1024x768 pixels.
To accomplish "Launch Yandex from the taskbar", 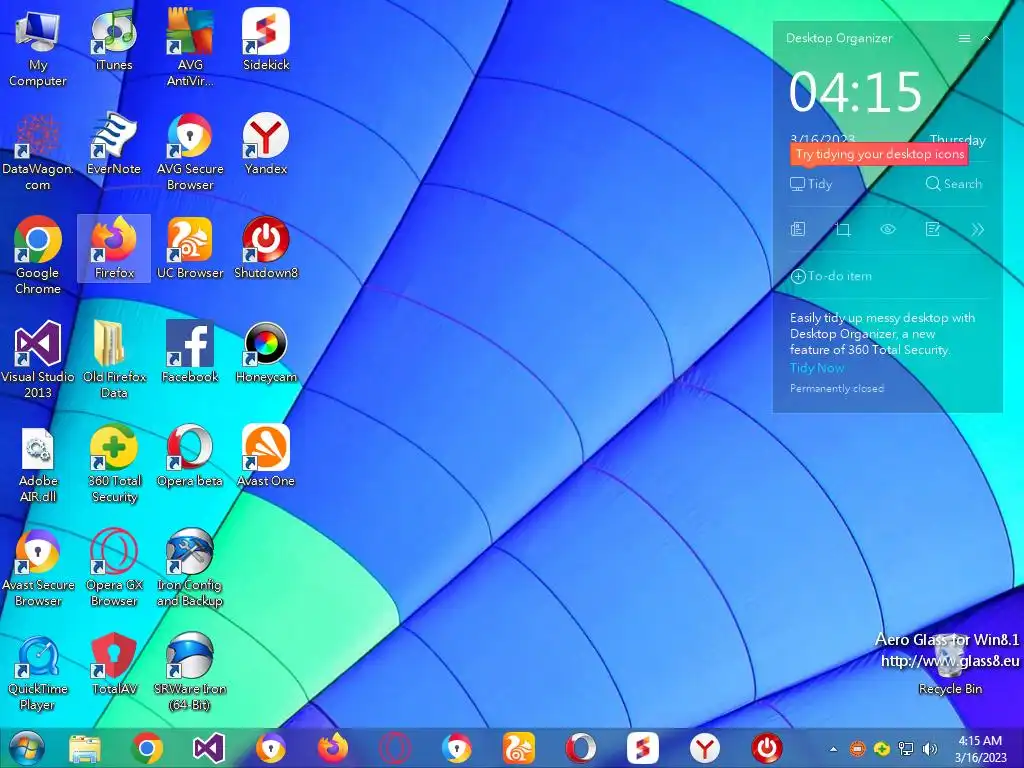I will pyautogui.click(x=705, y=748).
